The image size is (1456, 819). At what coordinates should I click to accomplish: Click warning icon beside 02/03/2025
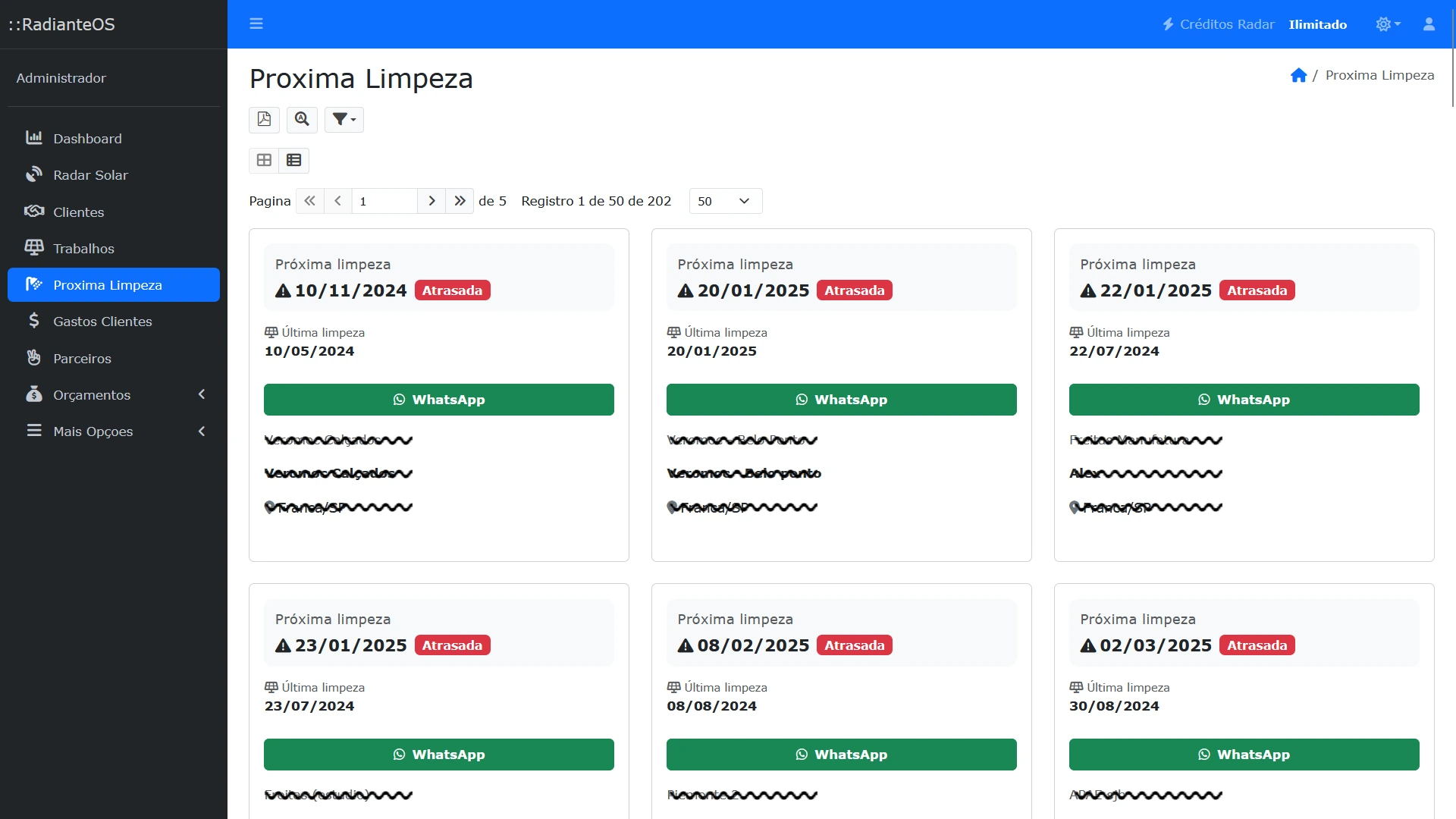tap(1088, 645)
